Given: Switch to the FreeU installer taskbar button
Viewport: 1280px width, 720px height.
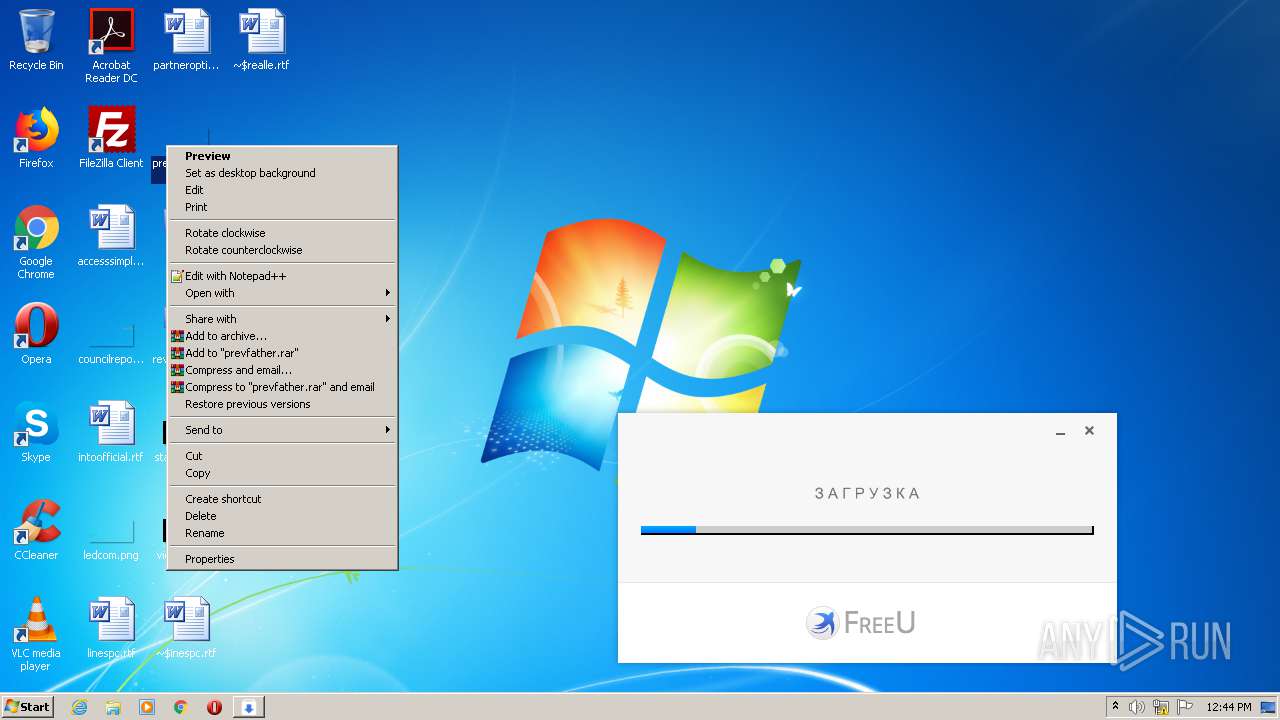Looking at the screenshot, I should coord(249,707).
